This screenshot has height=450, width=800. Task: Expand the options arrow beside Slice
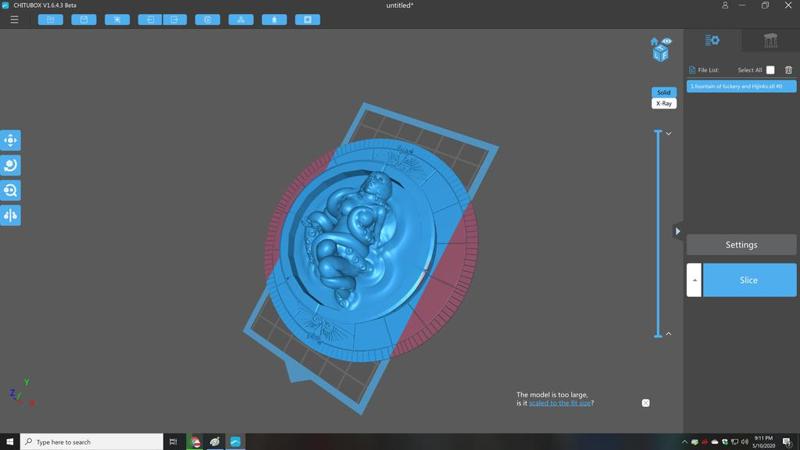(x=694, y=280)
